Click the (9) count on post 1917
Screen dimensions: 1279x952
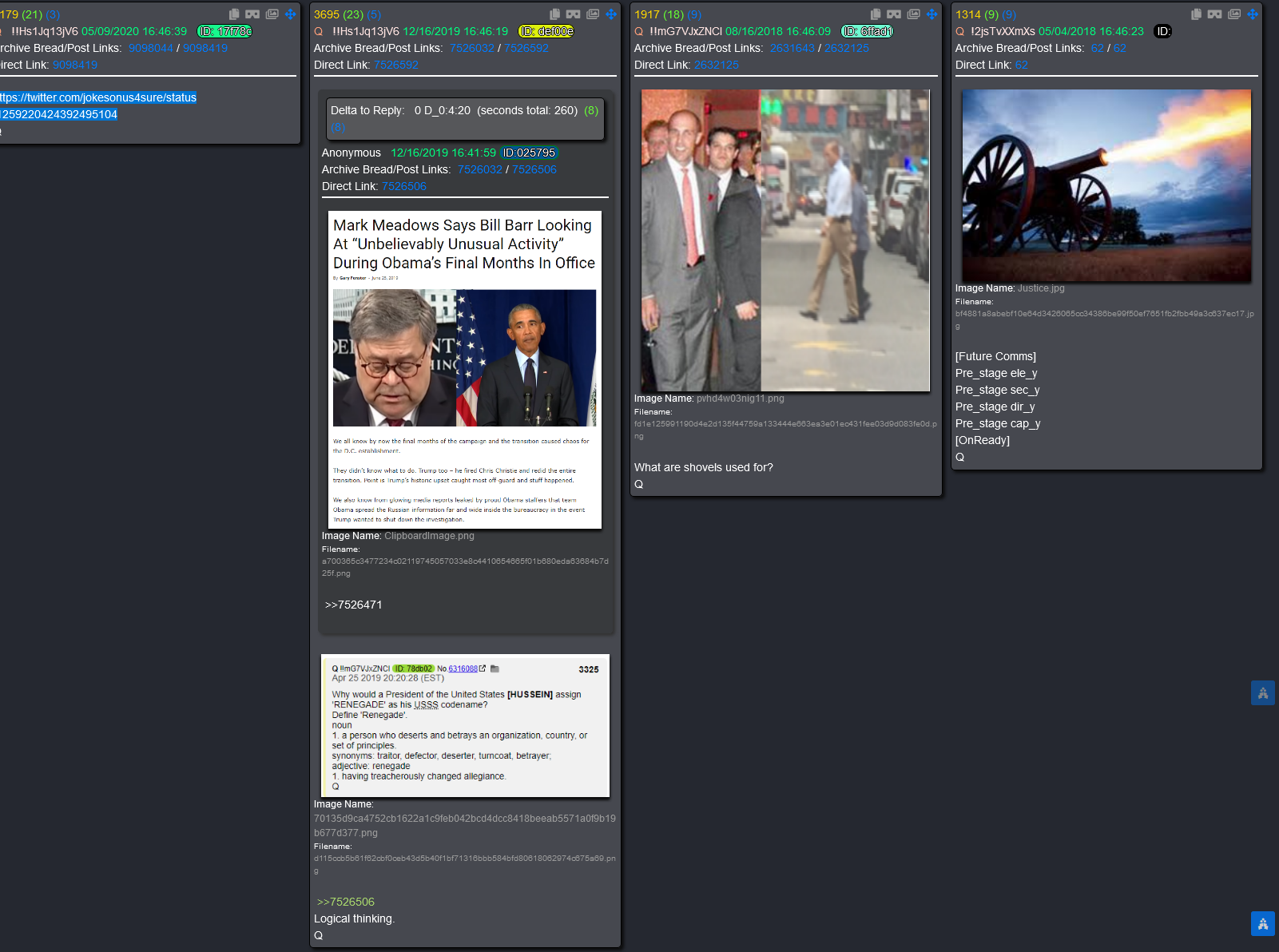point(694,14)
